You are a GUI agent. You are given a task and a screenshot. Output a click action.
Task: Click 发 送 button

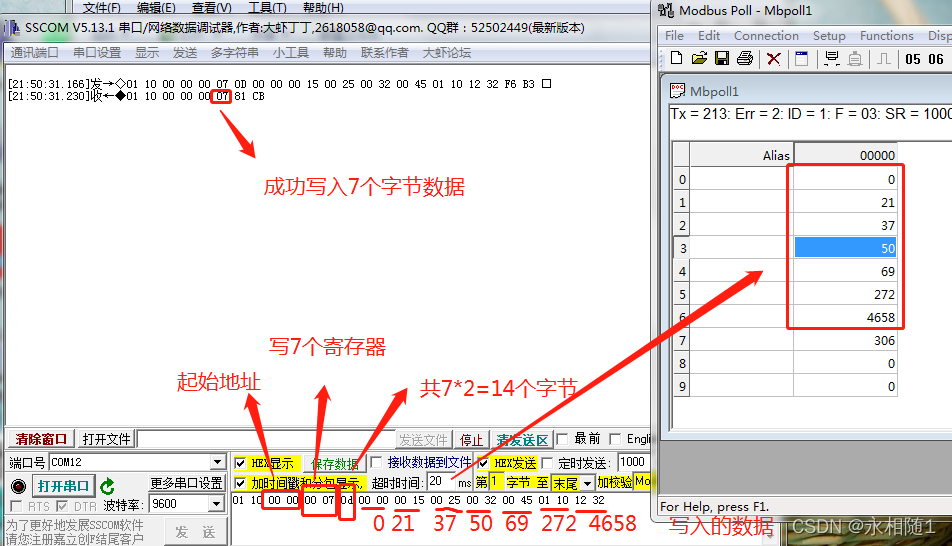196,532
